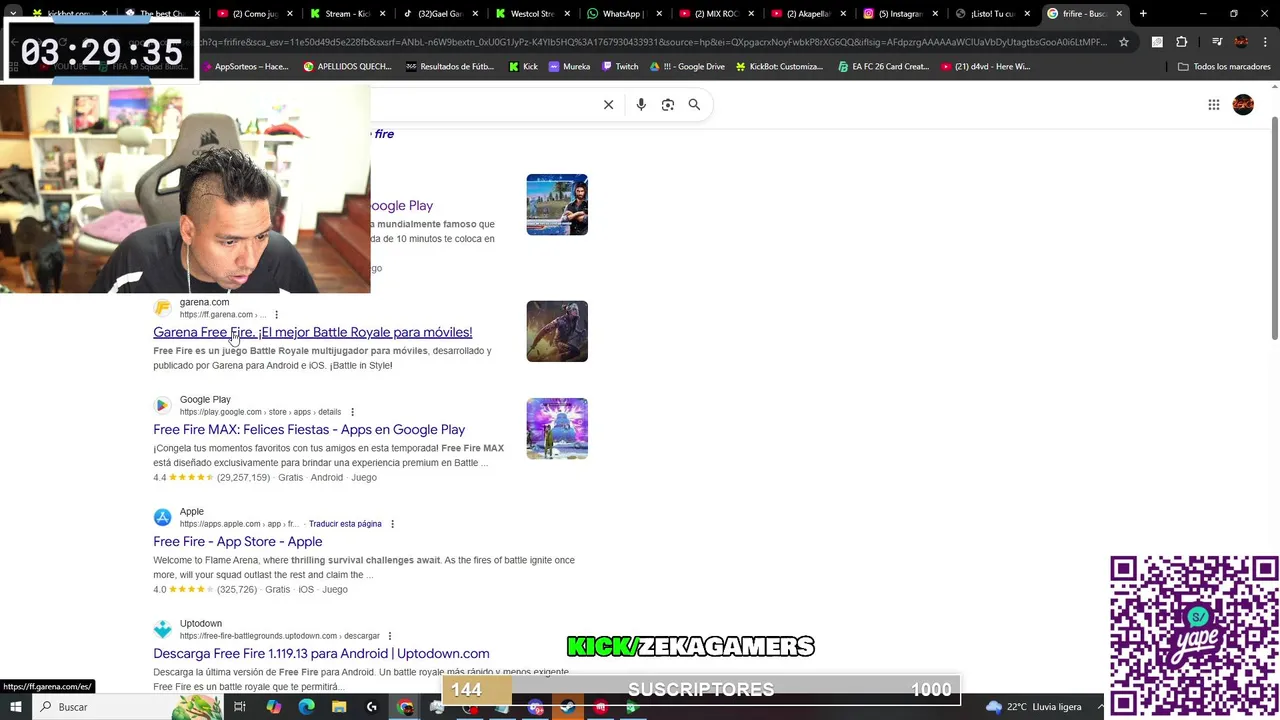The height and width of the screenshot is (720, 1280).
Task: Switch to Chrome in the taskbar
Action: click(405, 707)
